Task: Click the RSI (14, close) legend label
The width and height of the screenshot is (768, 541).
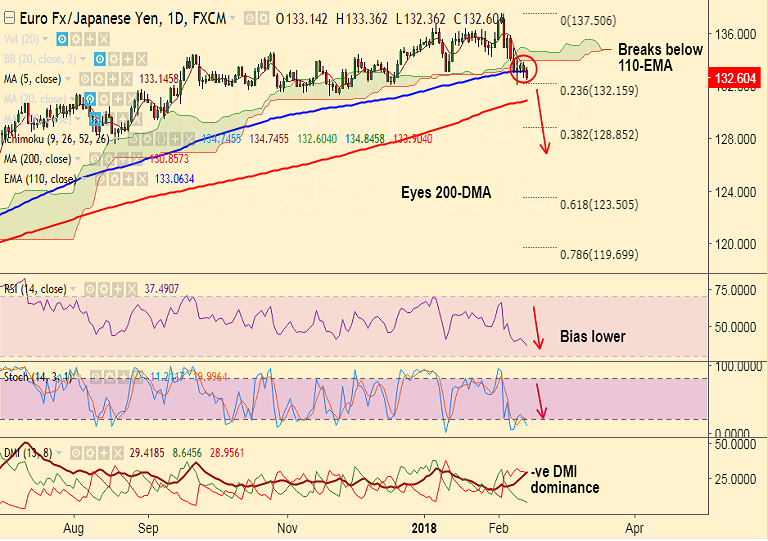Action: click(35, 289)
